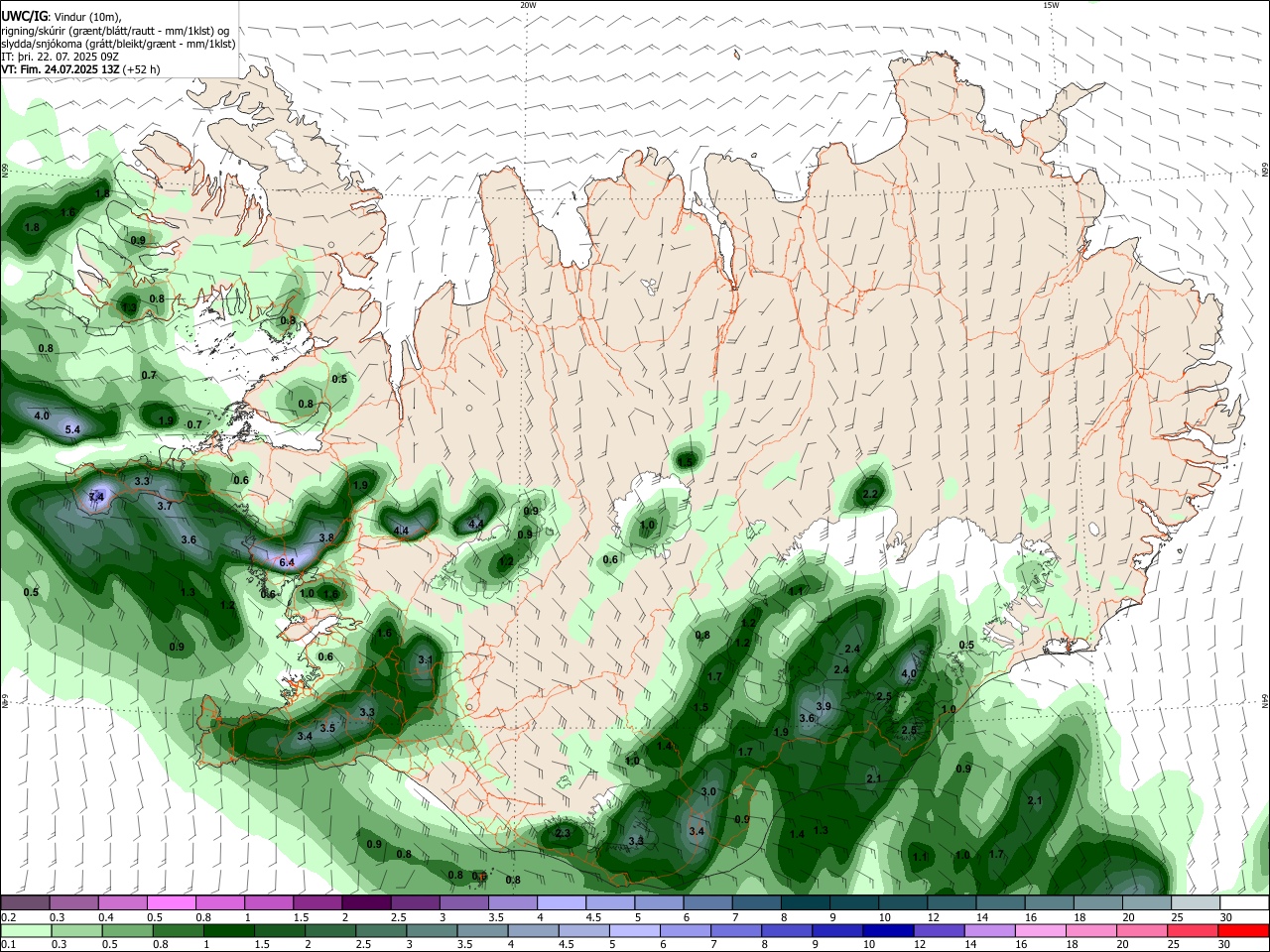Pick the green 0.8 swatch in bottom scale
Screen dimensions: 1270x952
179,930
